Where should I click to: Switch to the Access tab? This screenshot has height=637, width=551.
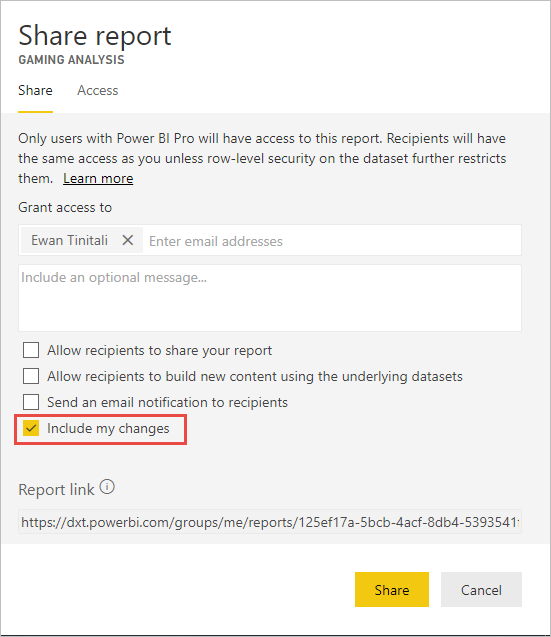click(98, 90)
